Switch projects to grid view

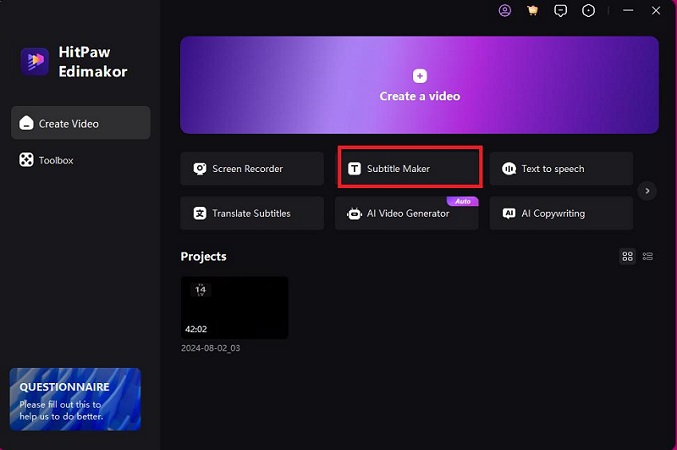coord(627,257)
